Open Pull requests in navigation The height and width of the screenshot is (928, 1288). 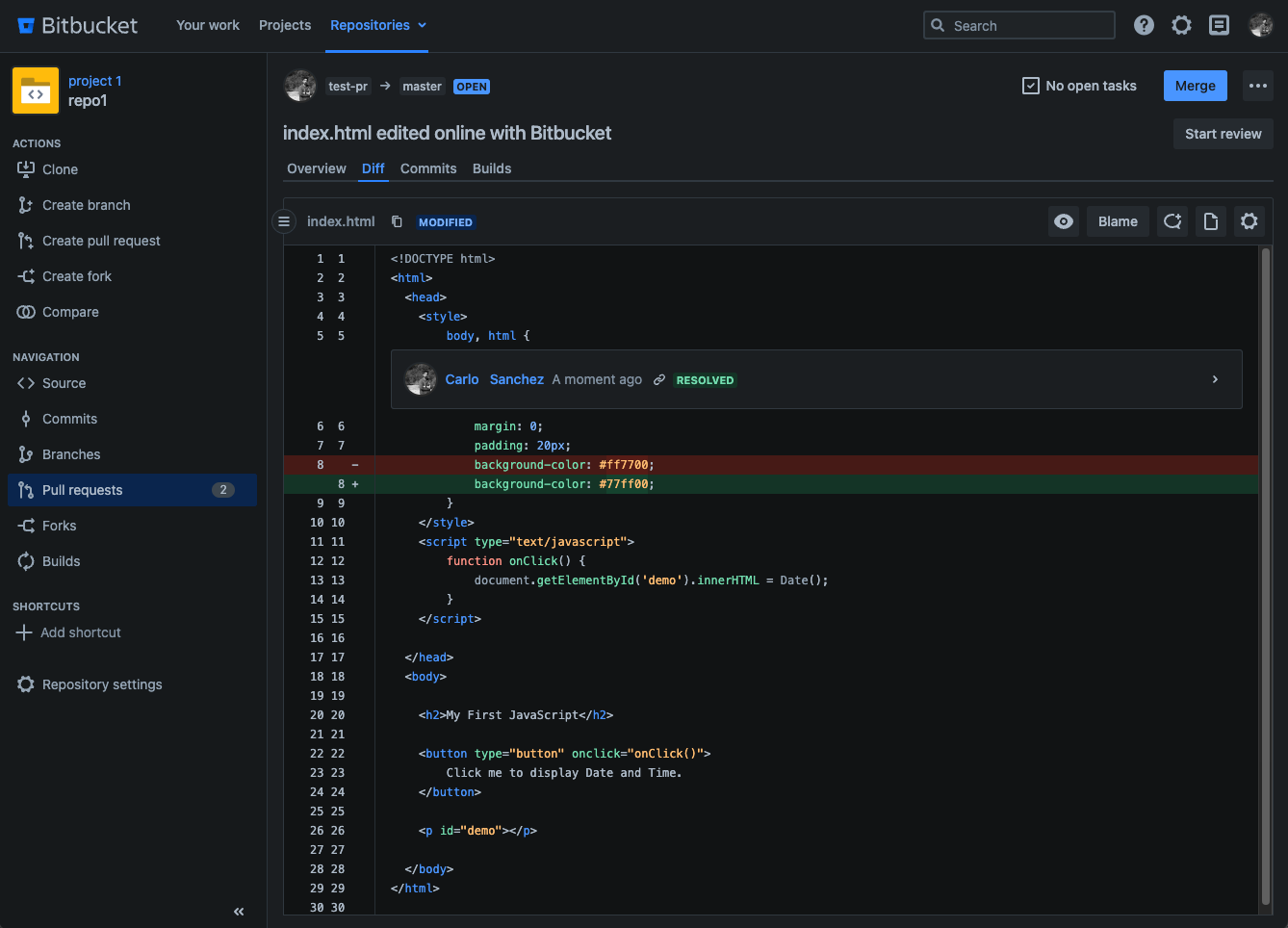pyautogui.click(x=133, y=490)
